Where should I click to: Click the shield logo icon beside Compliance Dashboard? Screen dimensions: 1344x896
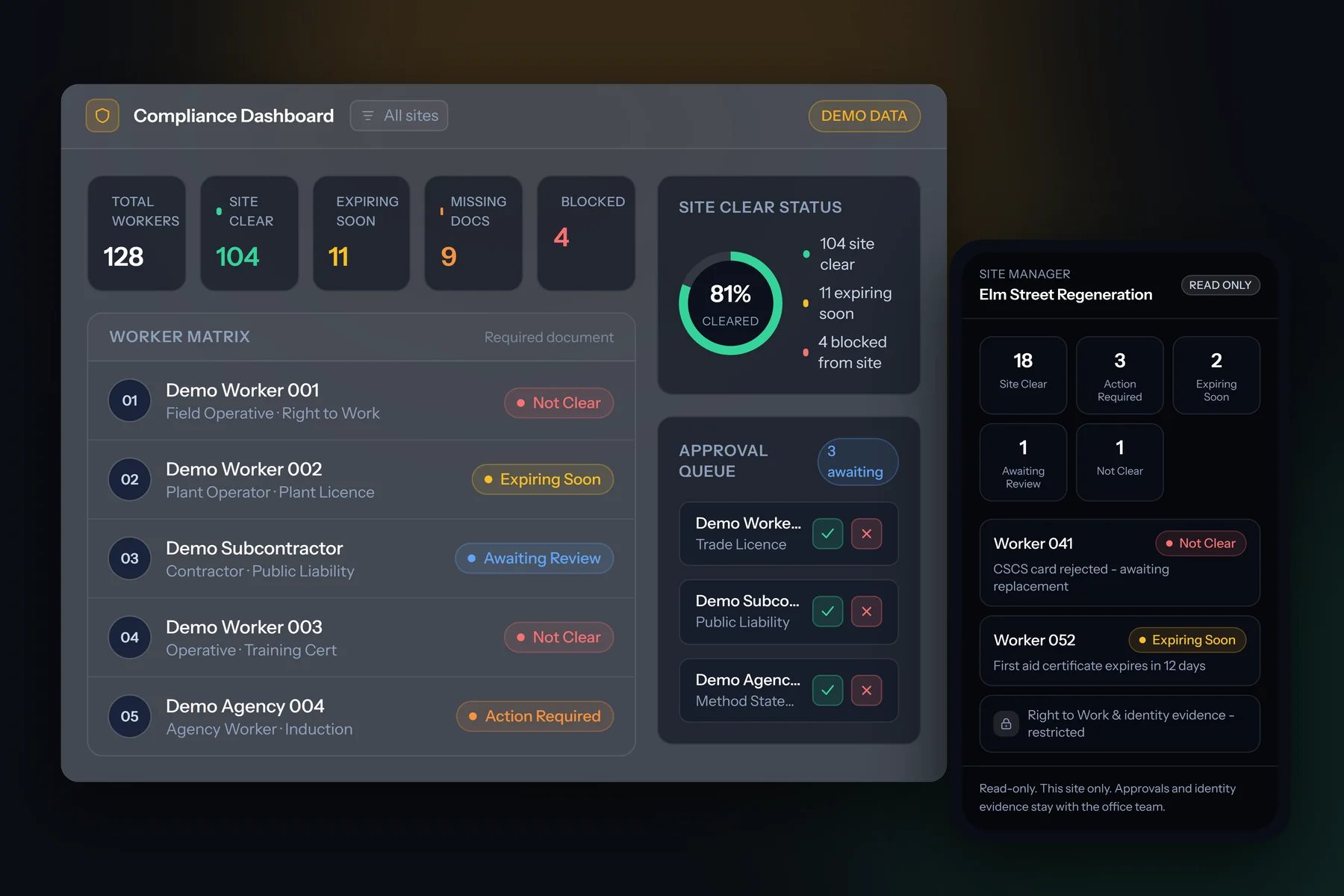click(102, 116)
